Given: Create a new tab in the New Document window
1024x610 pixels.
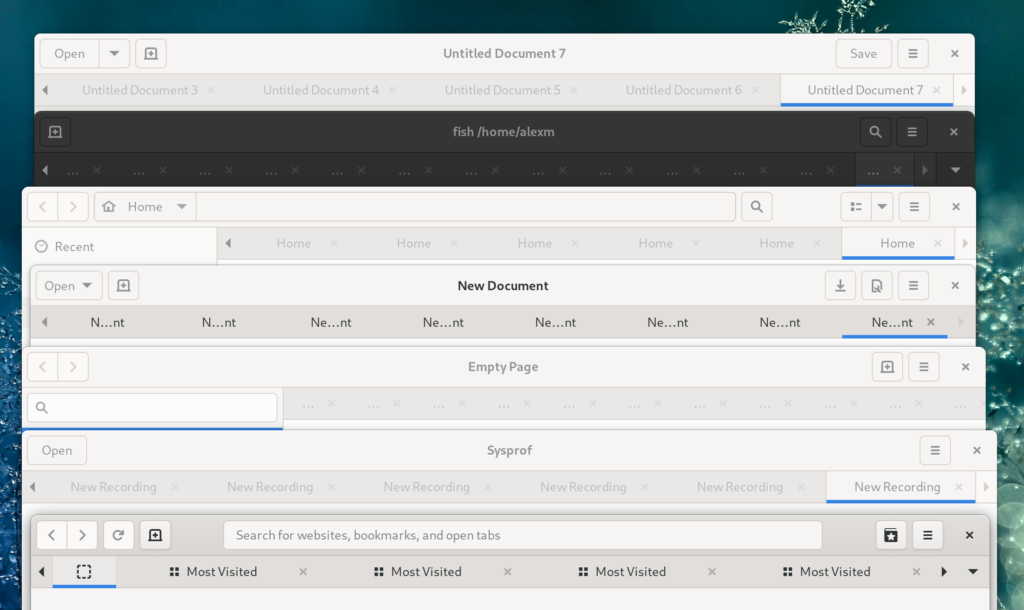Looking at the screenshot, I should click(x=123, y=285).
